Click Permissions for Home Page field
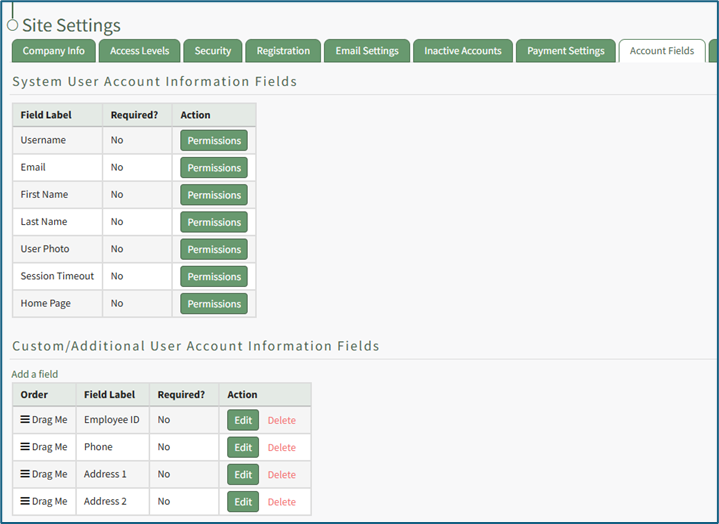The image size is (719, 524). [x=214, y=304]
